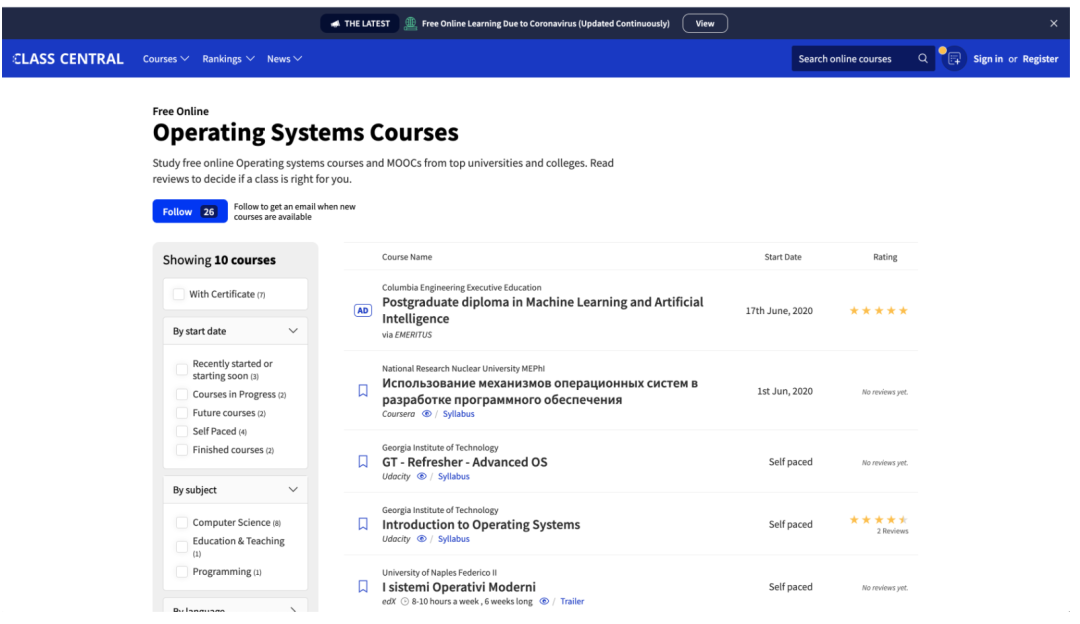This screenshot has width=1080, height=624.
Task: Click star rating of Postgraduate diploma course
Action: (878, 311)
